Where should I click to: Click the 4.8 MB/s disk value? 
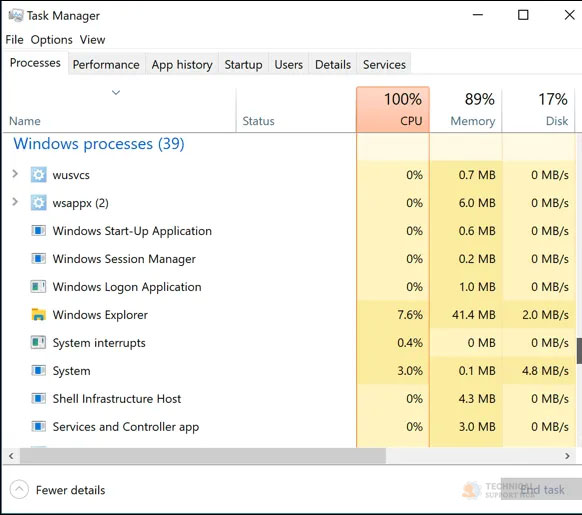[545, 371]
